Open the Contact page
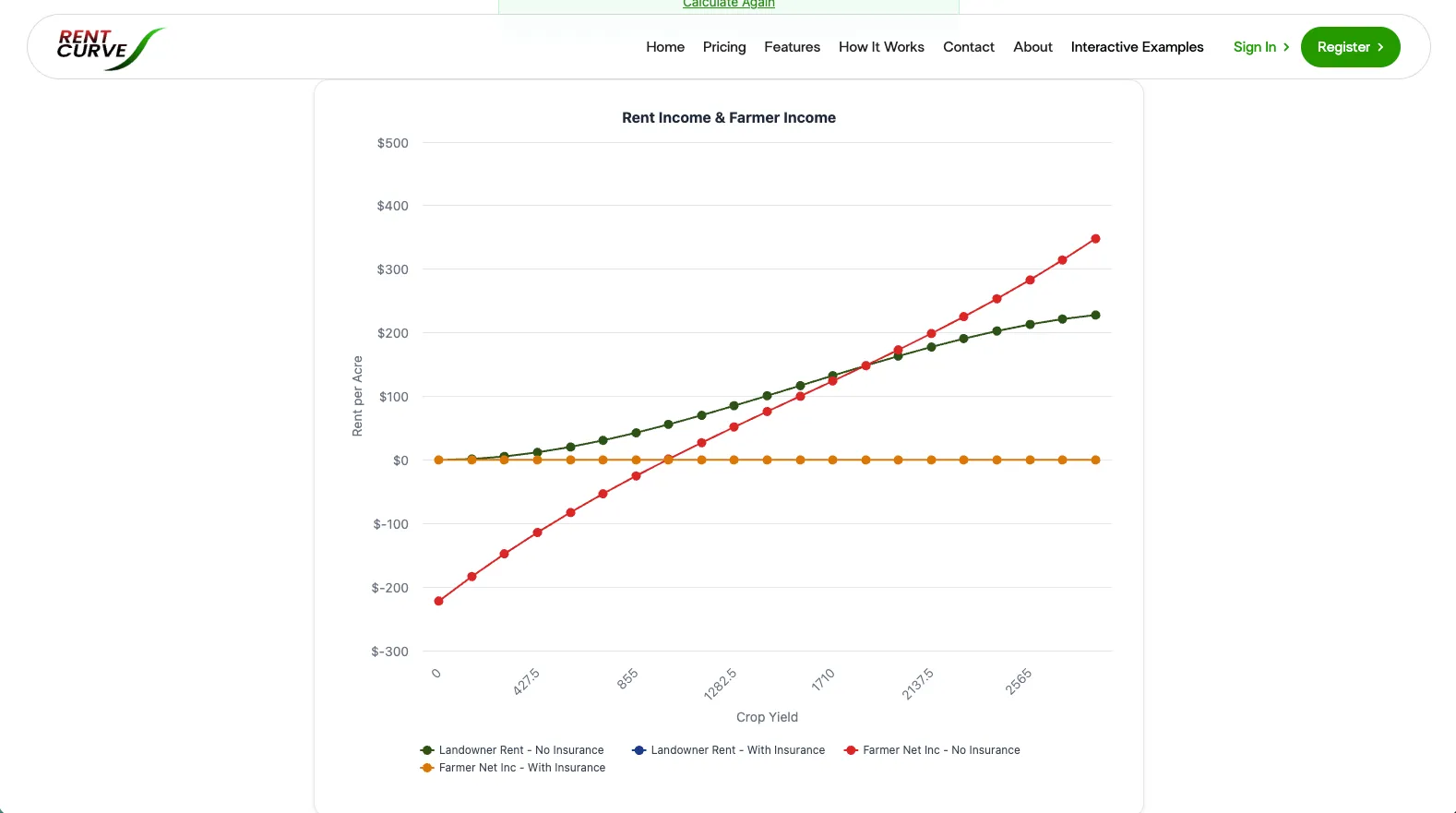Image resolution: width=1456 pixels, height=813 pixels. [969, 47]
